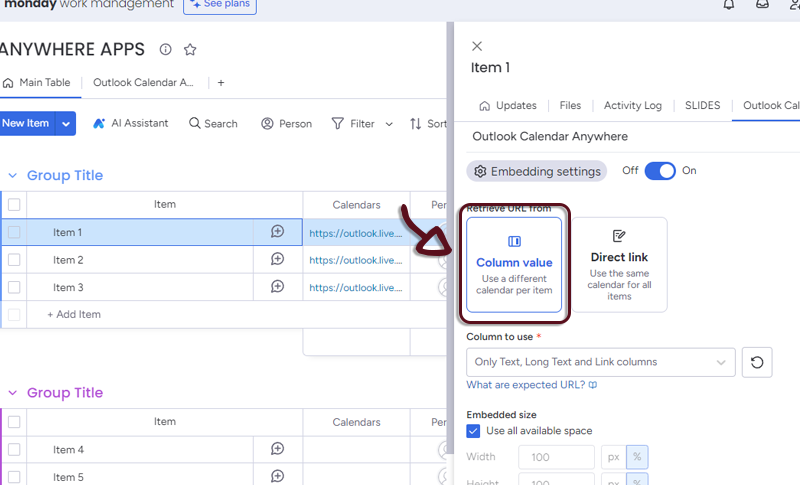Add a new board view tab
This screenshot has height=485, width=800.
[221, 83]
